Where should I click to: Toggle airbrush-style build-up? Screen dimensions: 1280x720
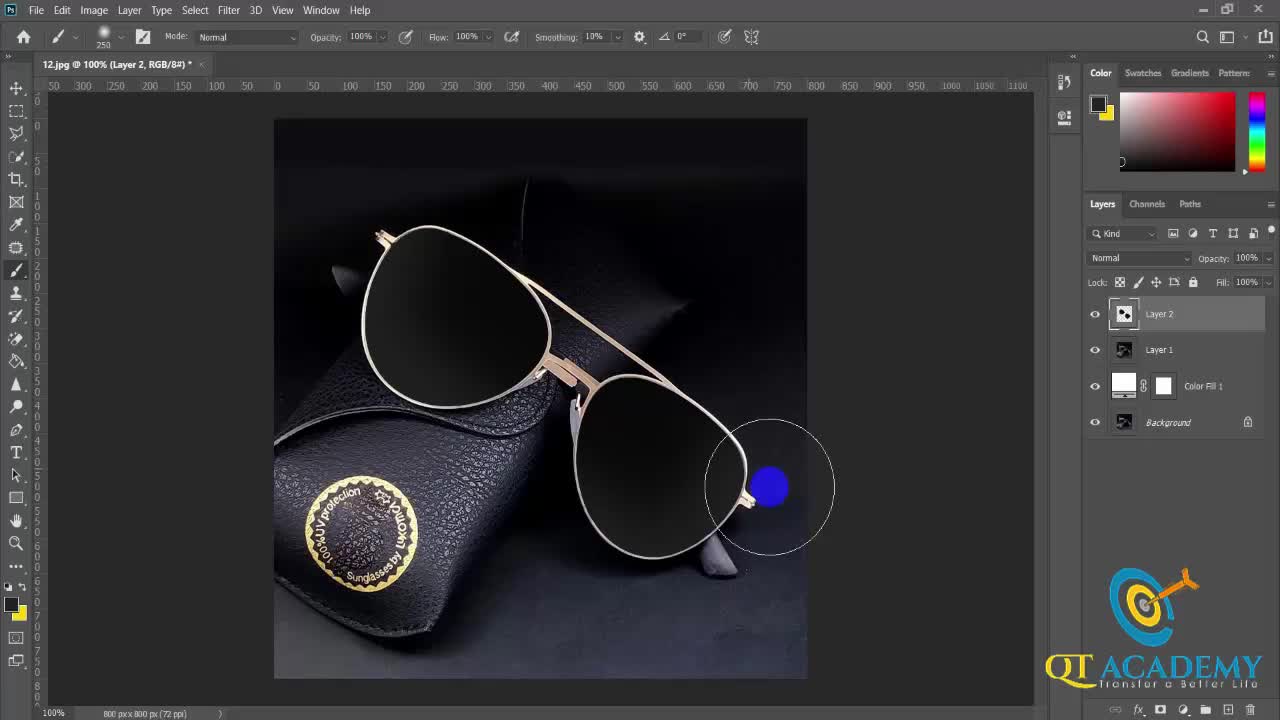point(512,37)
